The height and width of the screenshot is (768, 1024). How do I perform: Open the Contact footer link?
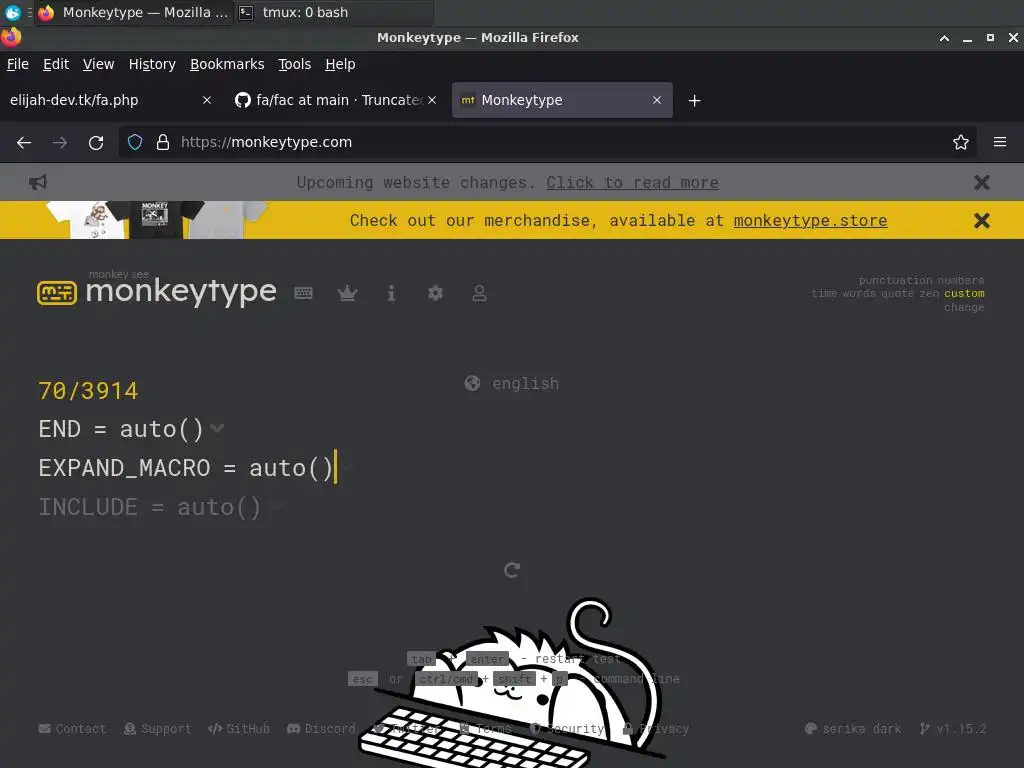pos(72,728)
